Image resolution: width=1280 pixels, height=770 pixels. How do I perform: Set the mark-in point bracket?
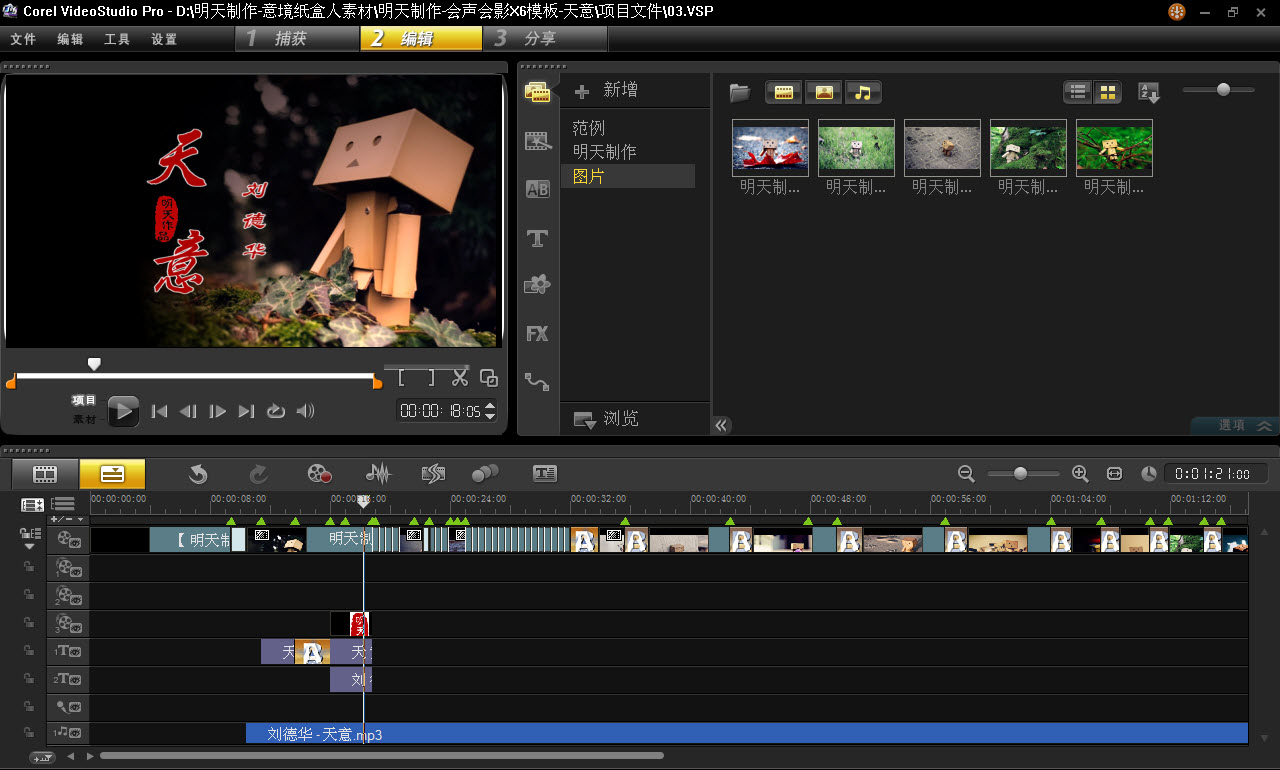click(x=402, y=378)
